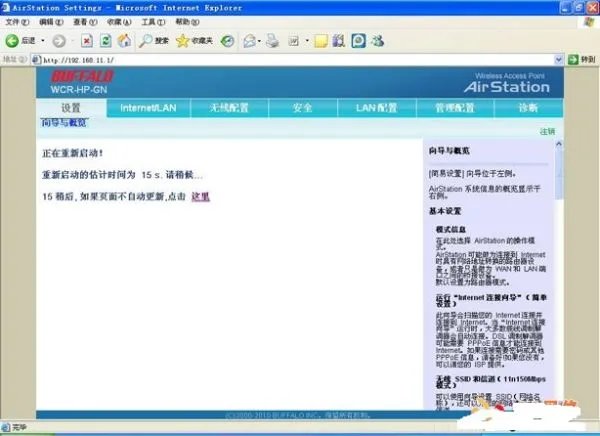
Task: Click the Research book toolbar icon
Action: [x=339, y=41]
